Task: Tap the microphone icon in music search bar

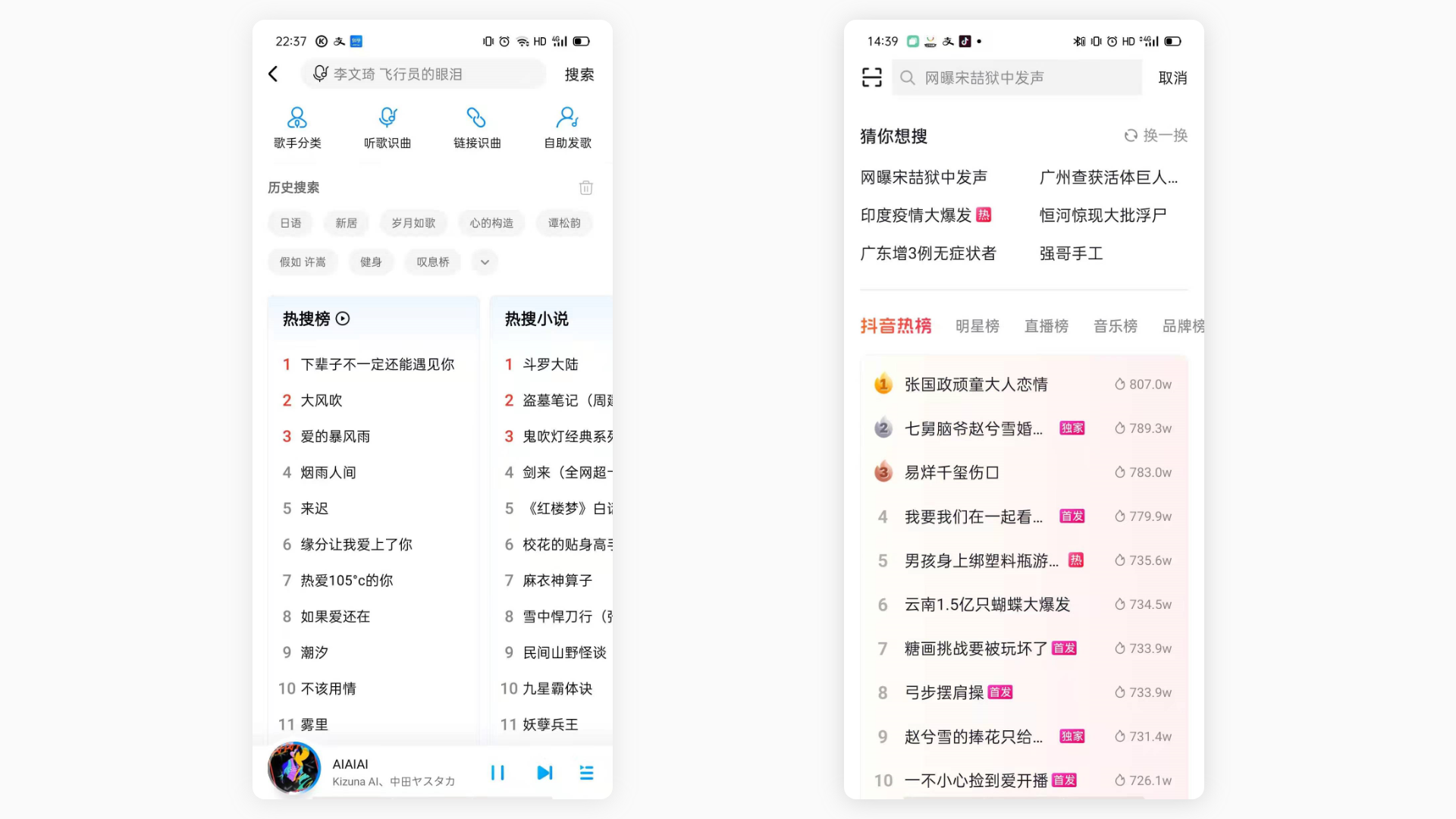Action: coord(320,74)
